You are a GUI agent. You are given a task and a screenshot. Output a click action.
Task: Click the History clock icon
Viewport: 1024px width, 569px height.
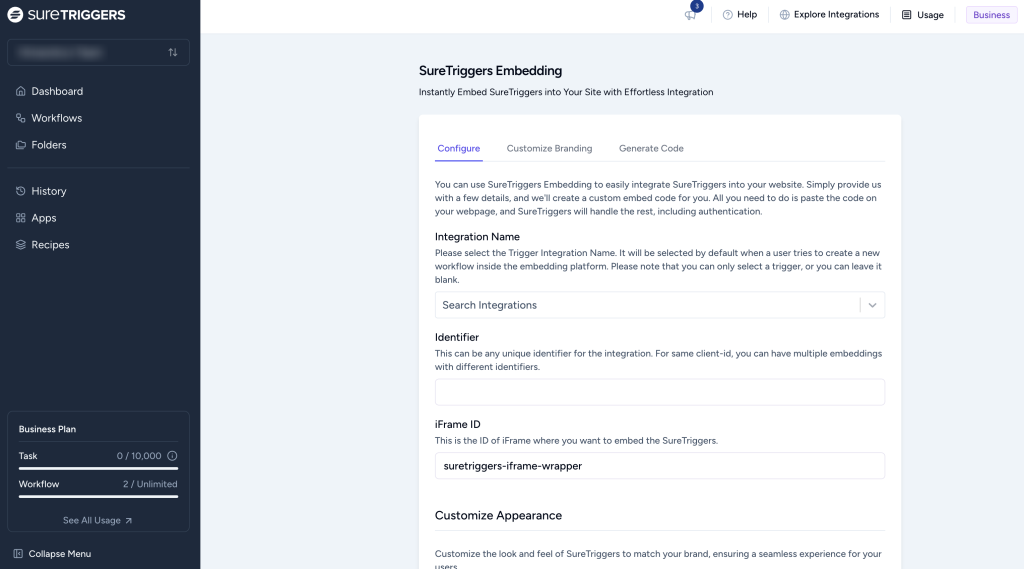pos(21,191)
